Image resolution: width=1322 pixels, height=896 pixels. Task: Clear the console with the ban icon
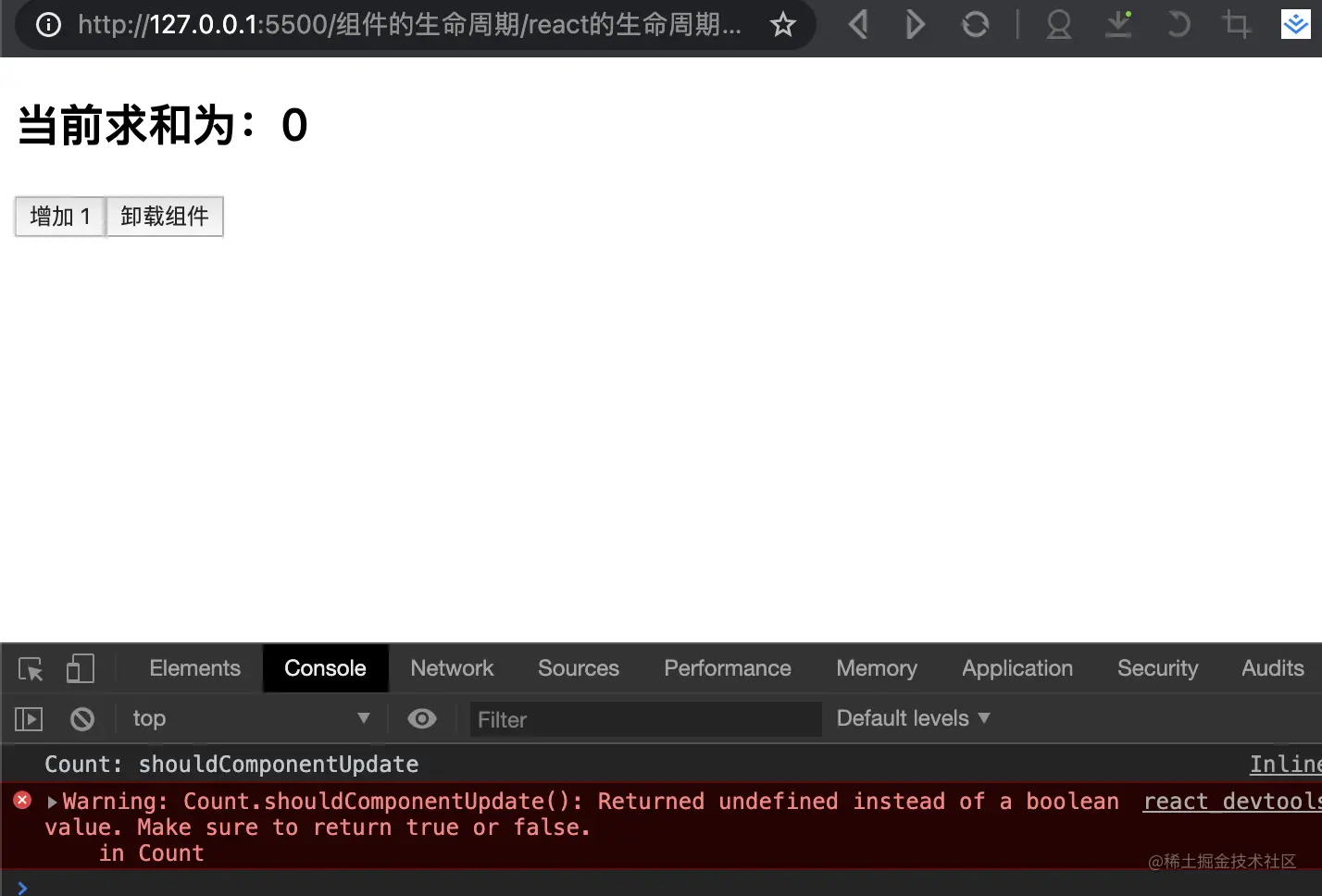click(82, 719)
